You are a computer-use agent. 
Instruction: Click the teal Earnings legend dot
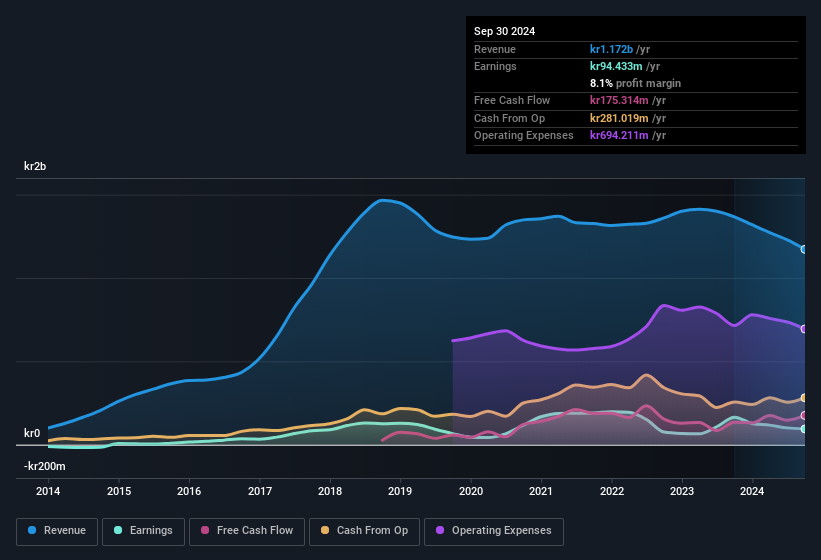point(118,531)
